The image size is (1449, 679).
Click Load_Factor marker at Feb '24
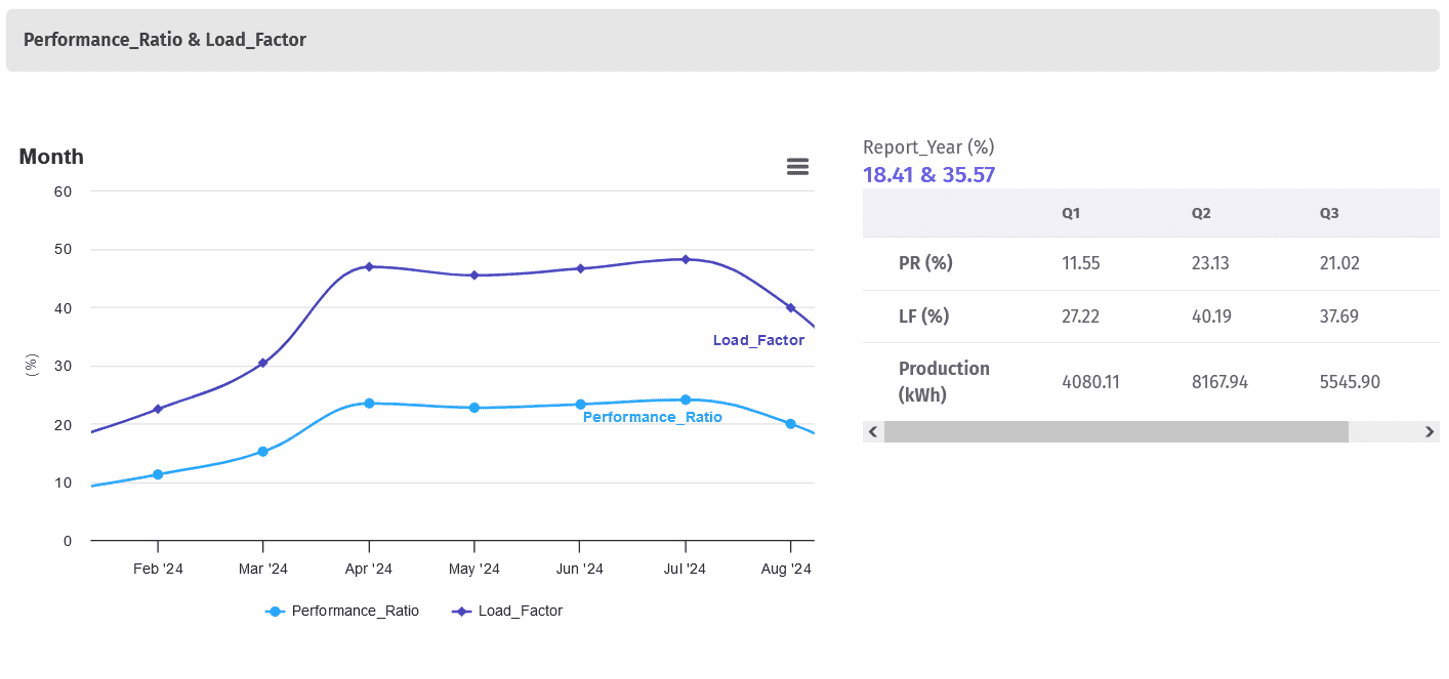pos(158,409)
